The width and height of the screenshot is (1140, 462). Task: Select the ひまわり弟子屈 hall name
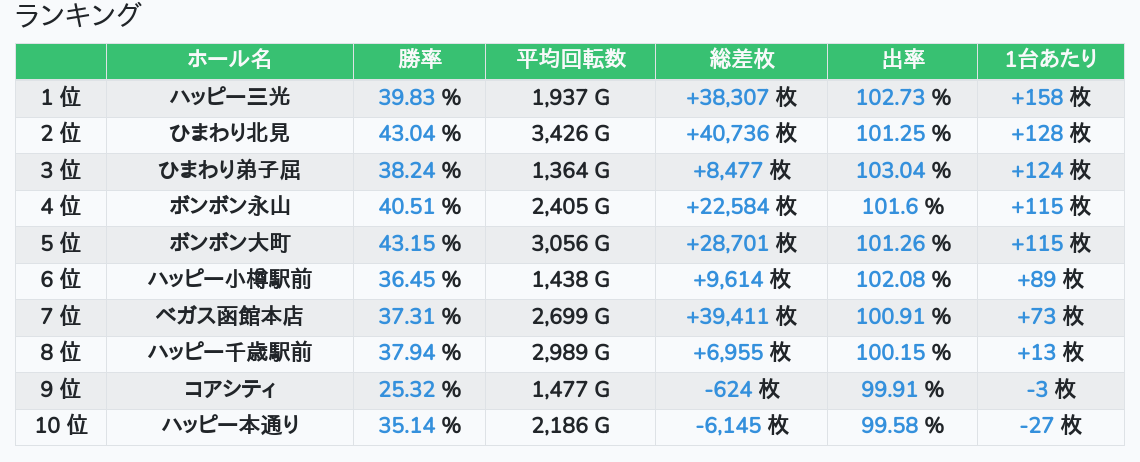pos(230,170)
